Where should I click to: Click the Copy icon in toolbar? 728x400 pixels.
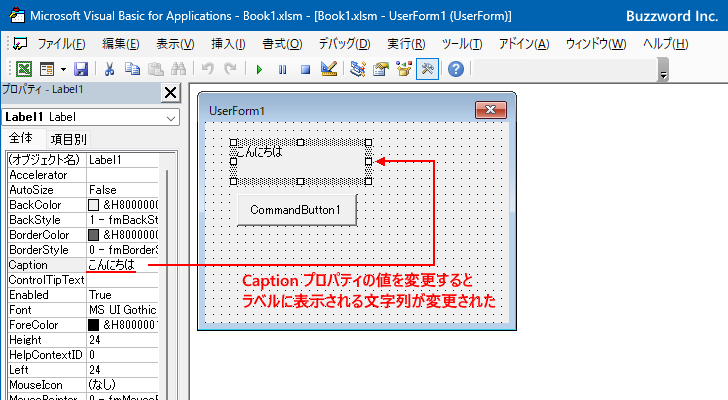[x=132, y=70]
